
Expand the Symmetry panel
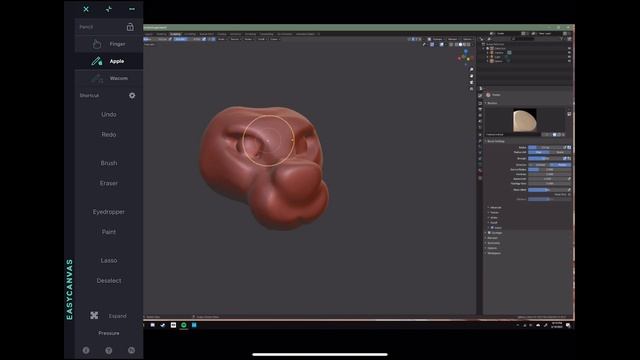pos(493,243)
